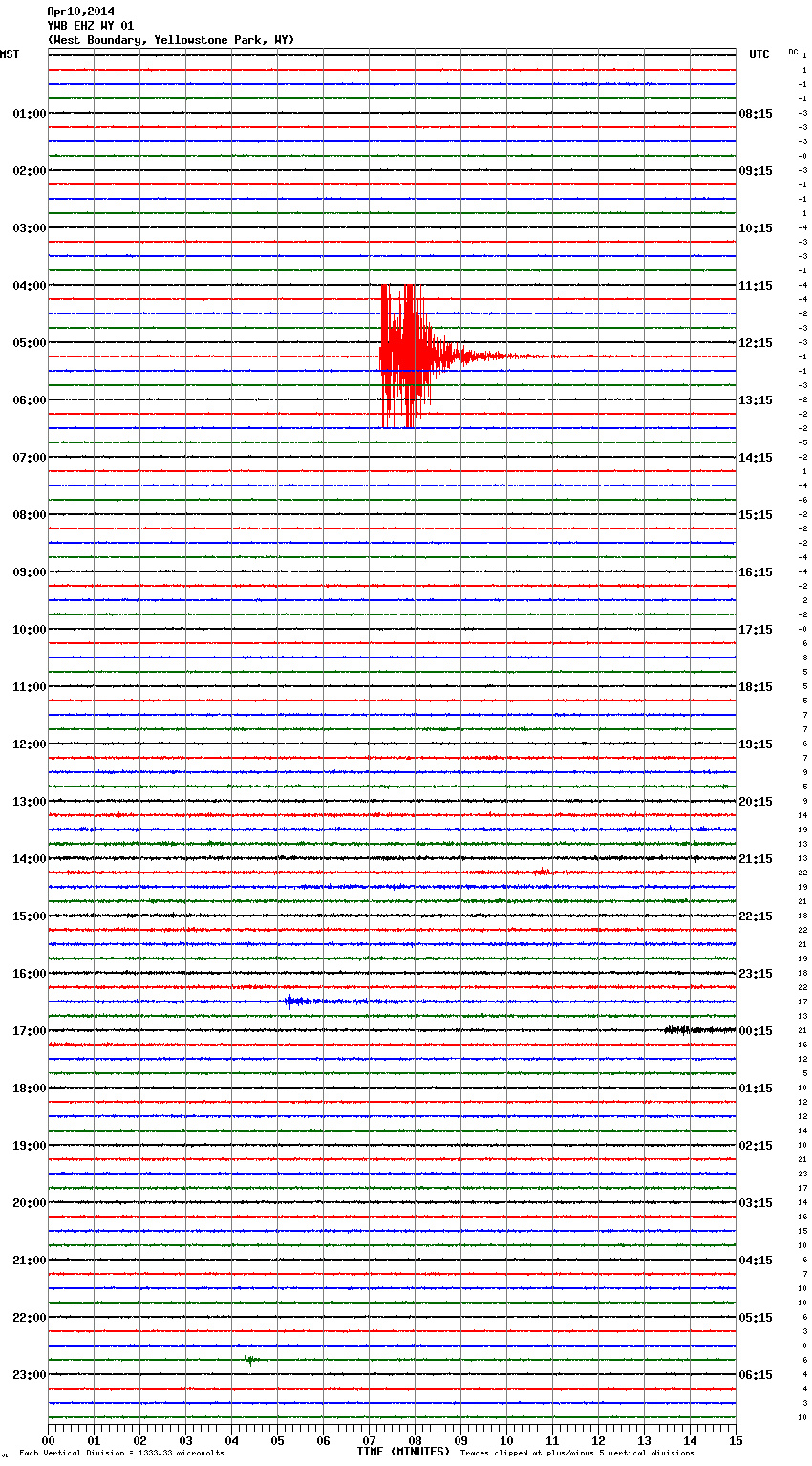Screen dimensions: 812x1466
Task: Click the Traces clipped at plus/minus note
Action: [x=577, y=1453]
